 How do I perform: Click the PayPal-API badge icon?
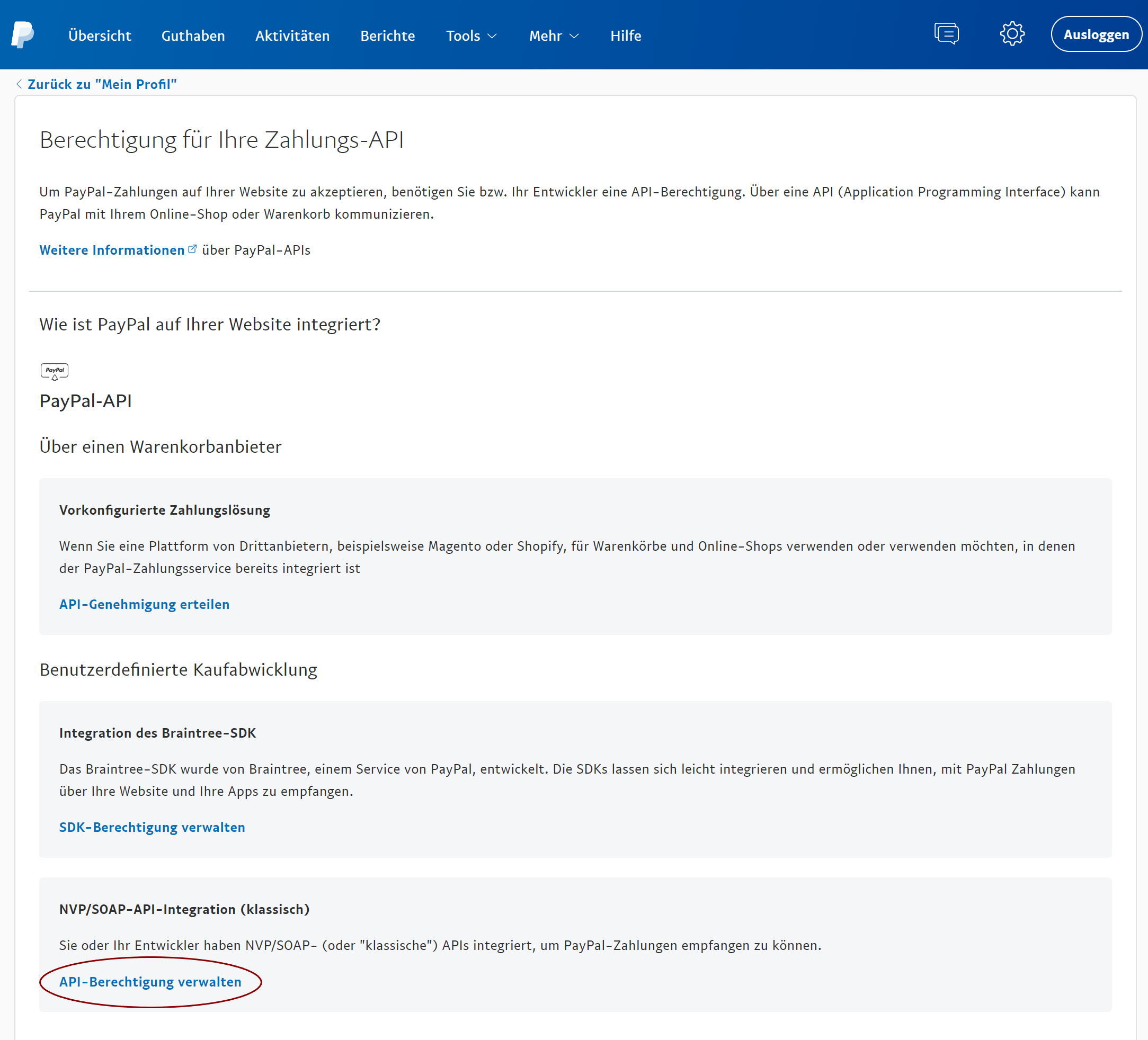(55, 372)
